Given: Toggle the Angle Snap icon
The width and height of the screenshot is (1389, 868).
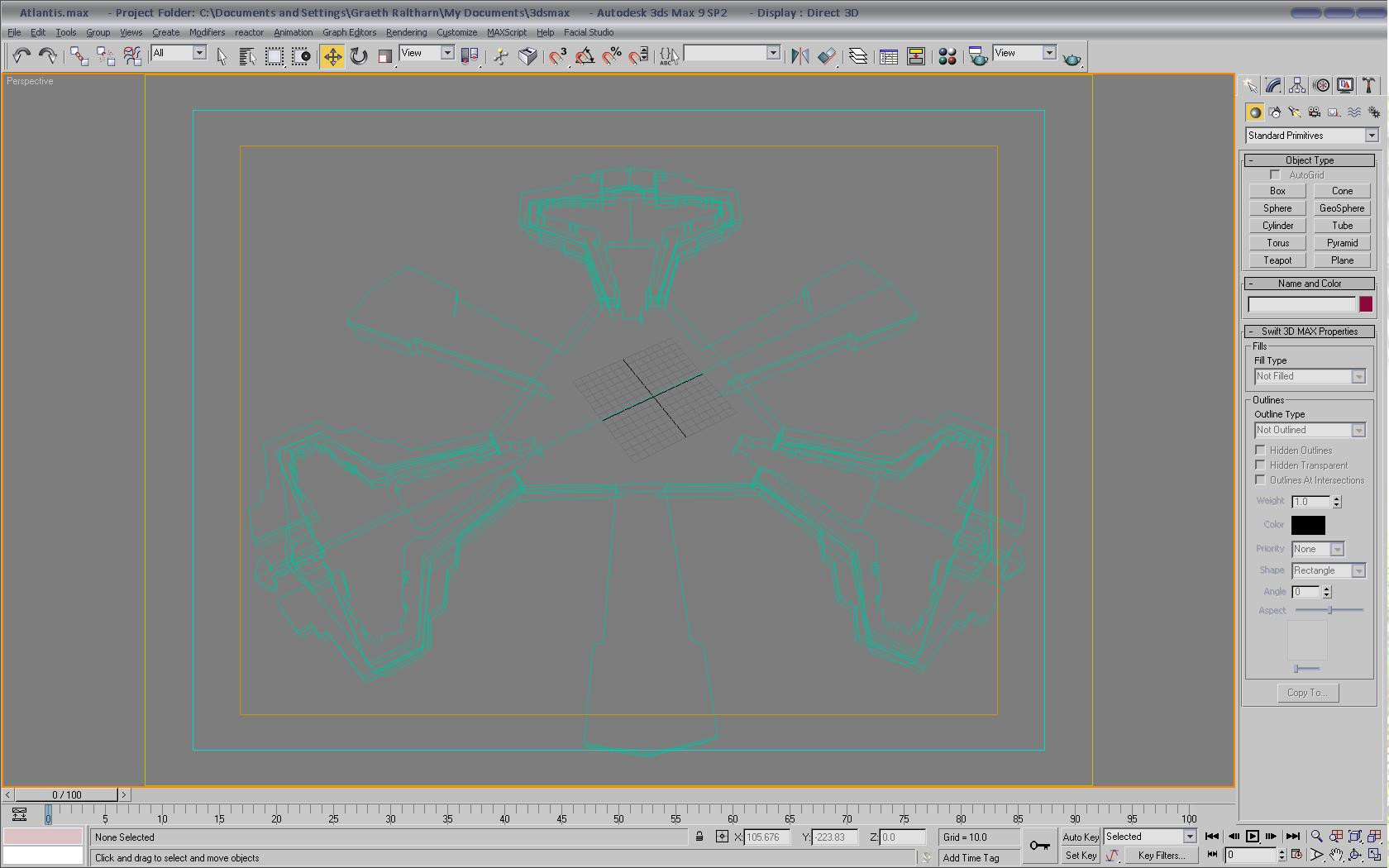Looking at the screenshot, I should click(x=585, y=56).
